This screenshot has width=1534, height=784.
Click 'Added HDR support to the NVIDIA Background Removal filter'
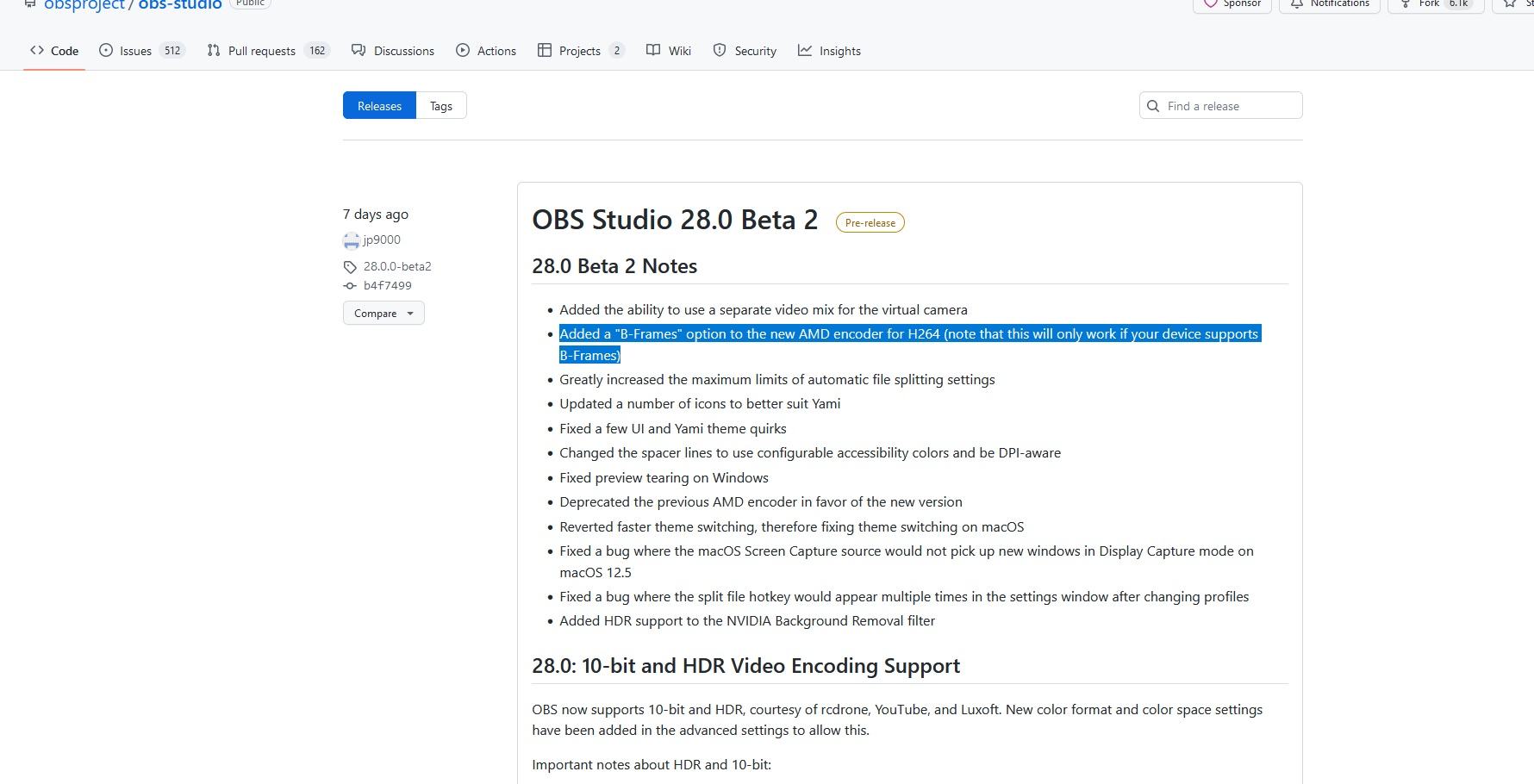[747, 620]
